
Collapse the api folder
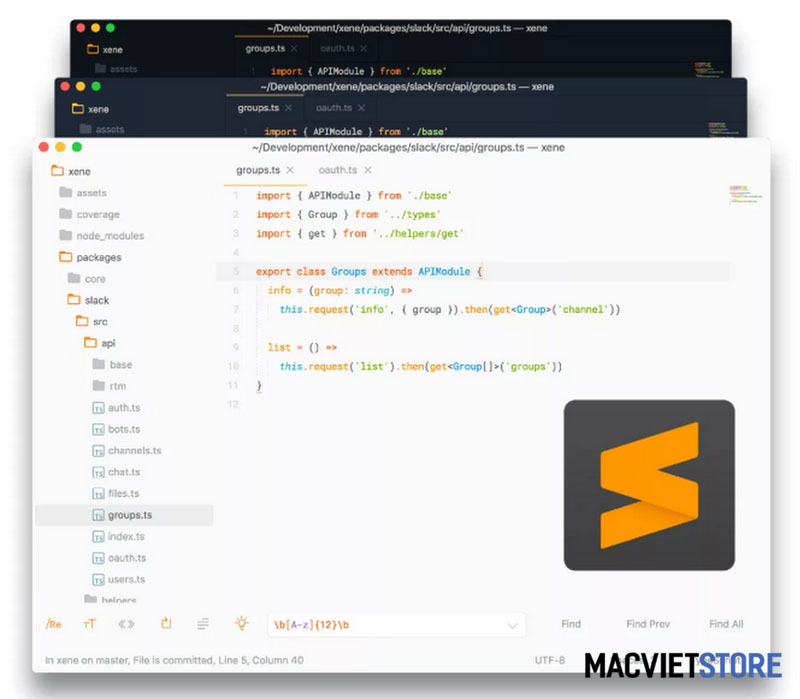click(x=99, y=342)
